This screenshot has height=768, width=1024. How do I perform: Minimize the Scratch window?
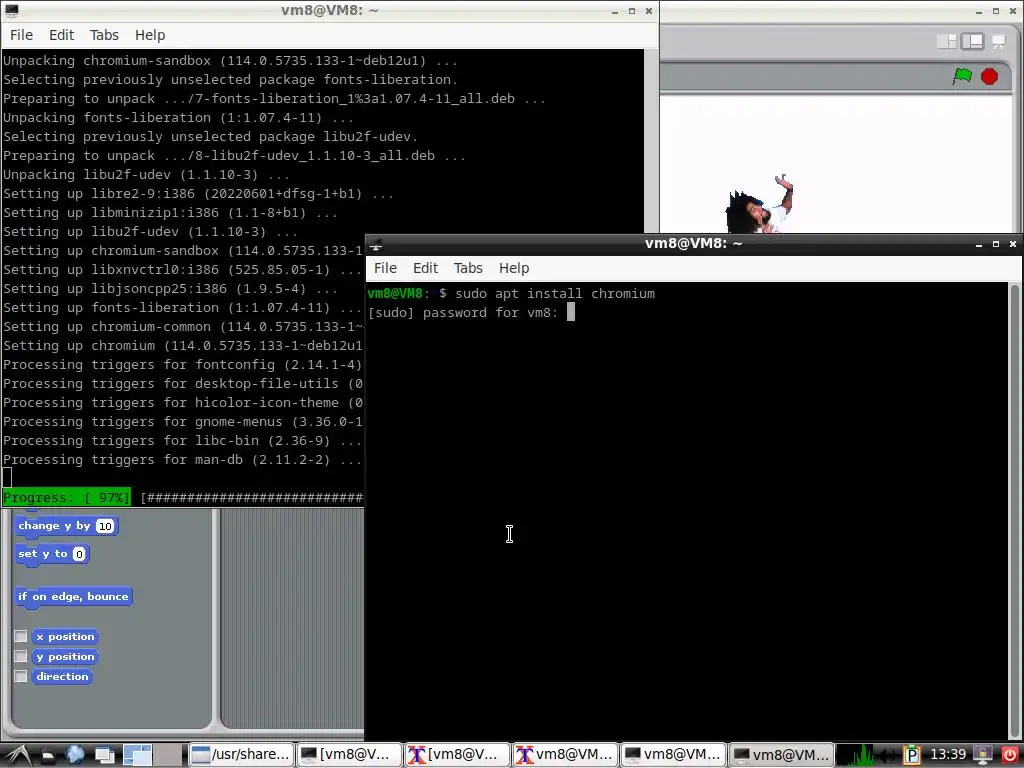tap(978, 11)
